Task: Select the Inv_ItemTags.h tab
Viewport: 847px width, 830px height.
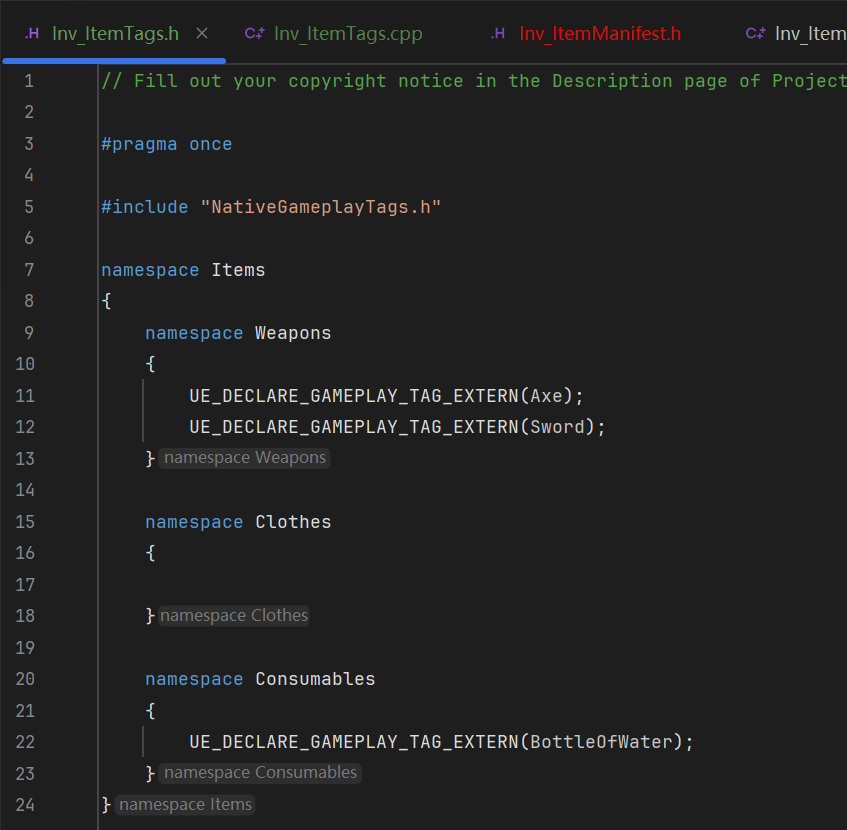Action: coord(115,33)
